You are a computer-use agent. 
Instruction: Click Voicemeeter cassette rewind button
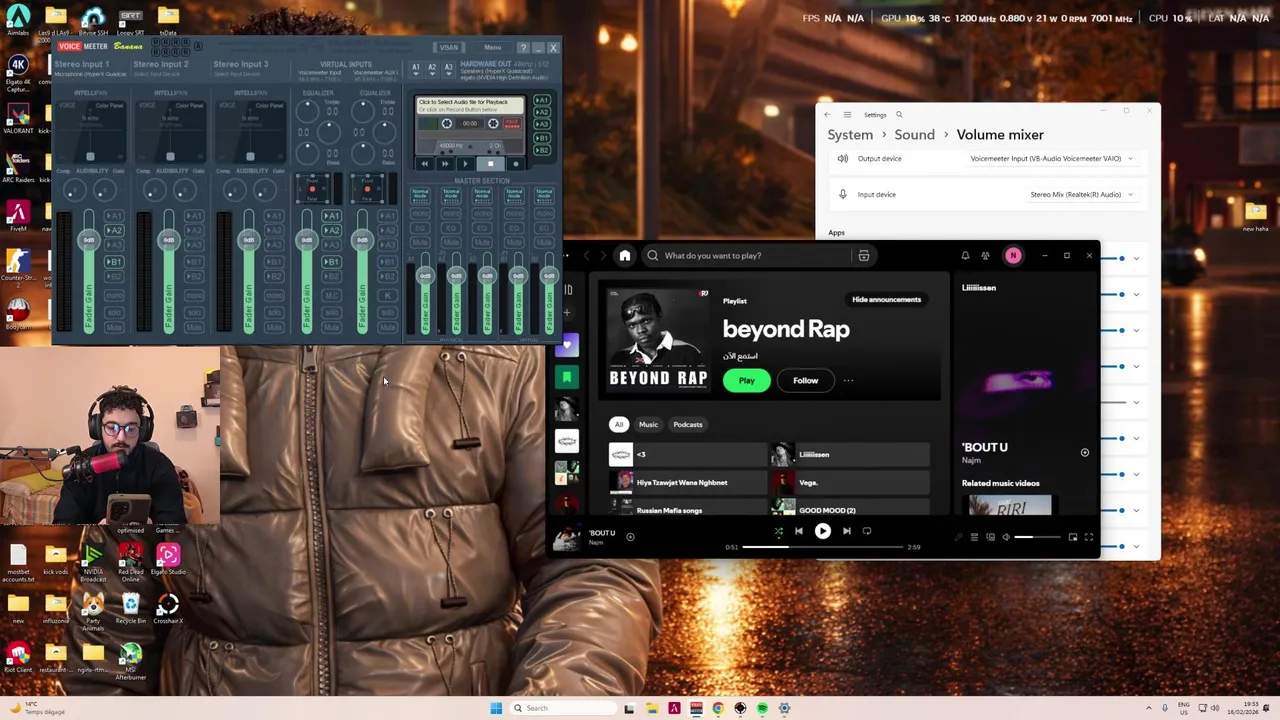click(x=425, y=164)
